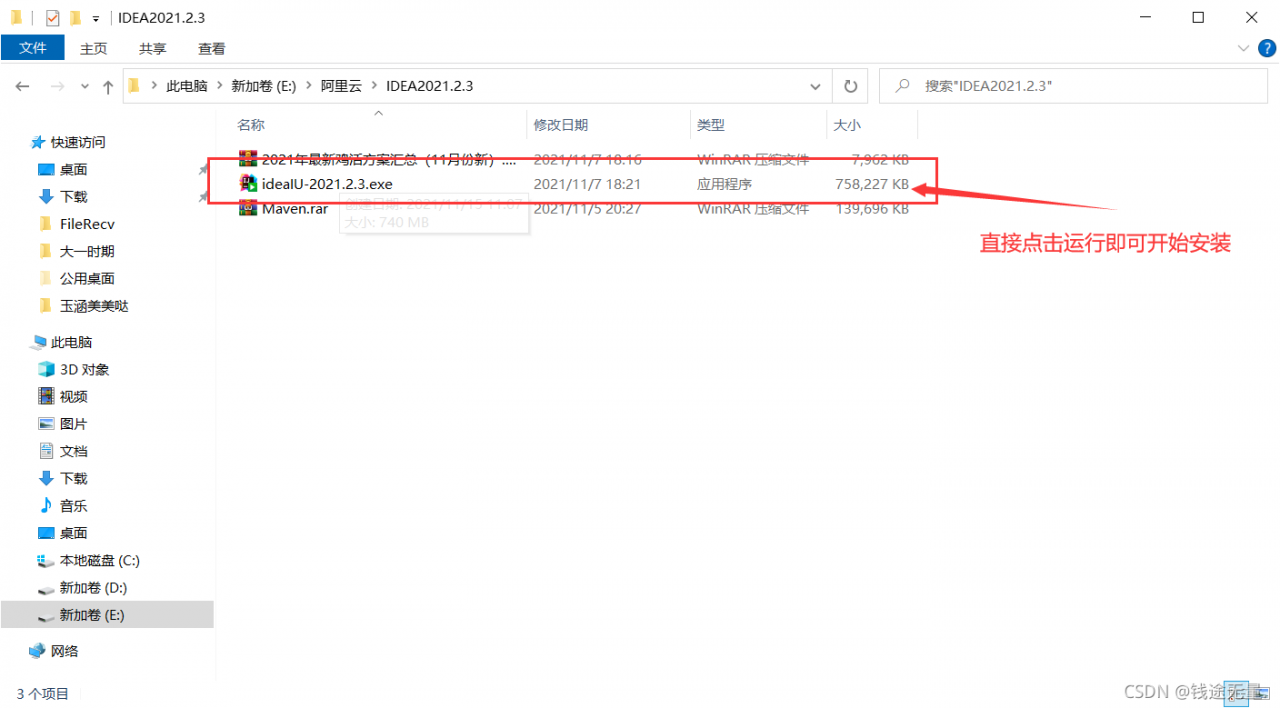Screen dimensions: 1280x708
Task: Select the 2021年最新激活方案汇总 archive file
Action: click(x=389, y=159)
